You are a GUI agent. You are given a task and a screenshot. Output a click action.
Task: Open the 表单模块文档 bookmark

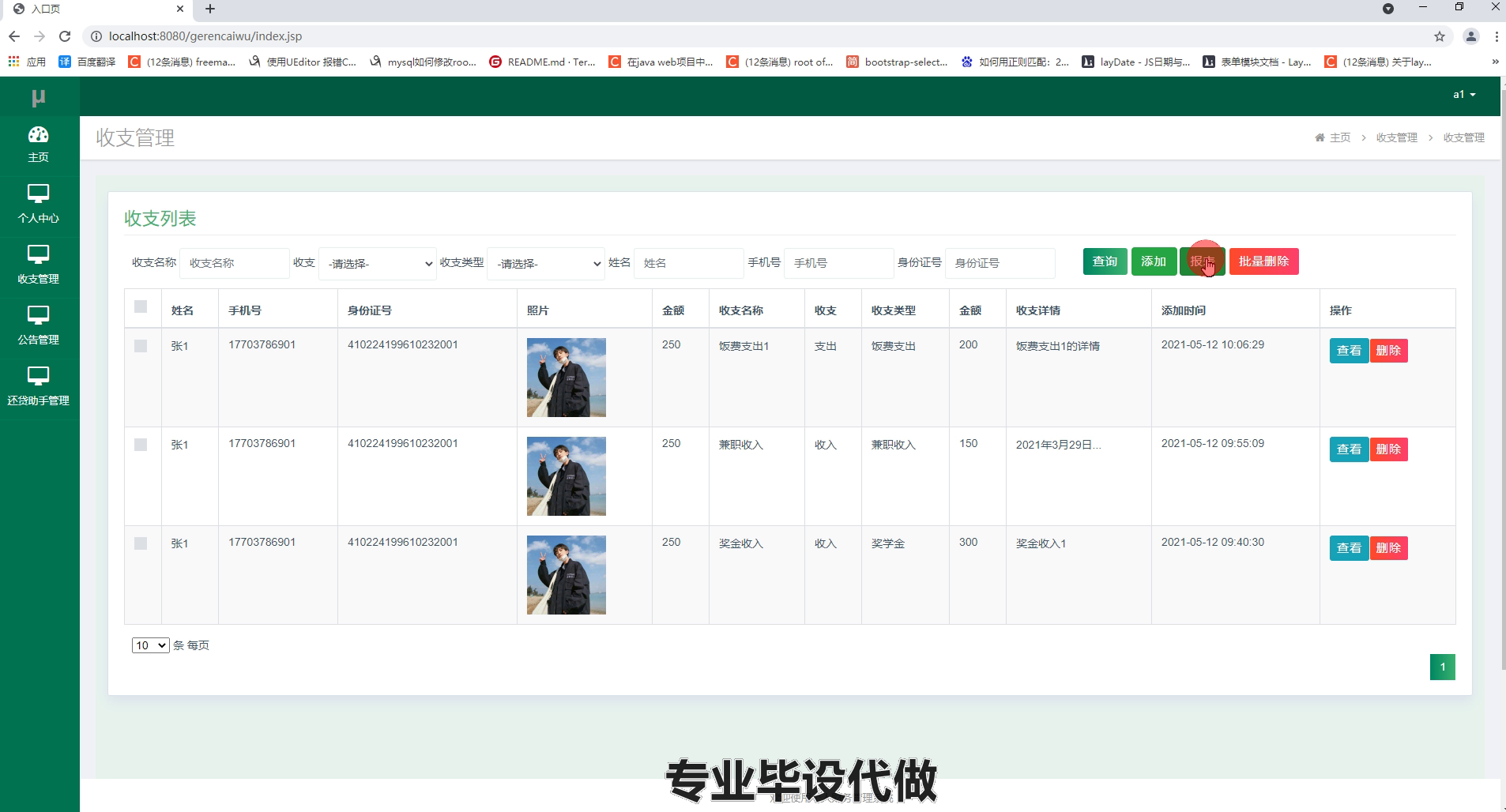click(x=1257, y=62)
